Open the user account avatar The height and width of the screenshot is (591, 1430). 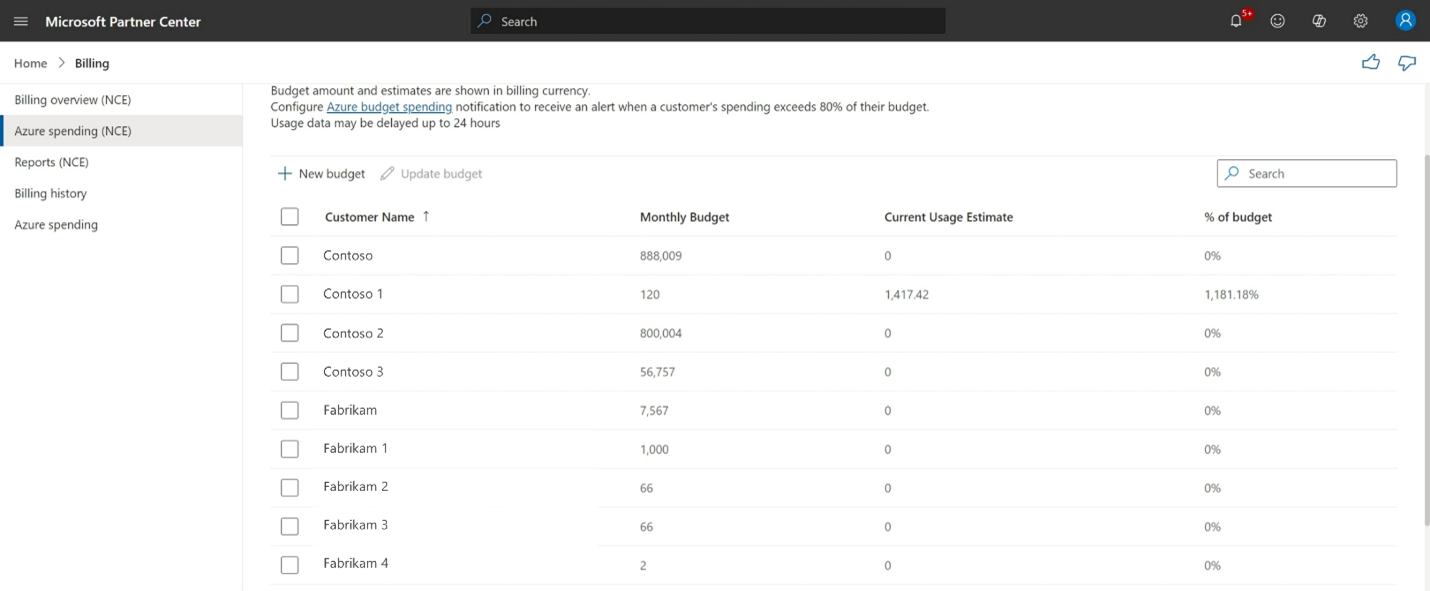point(1405,21)
